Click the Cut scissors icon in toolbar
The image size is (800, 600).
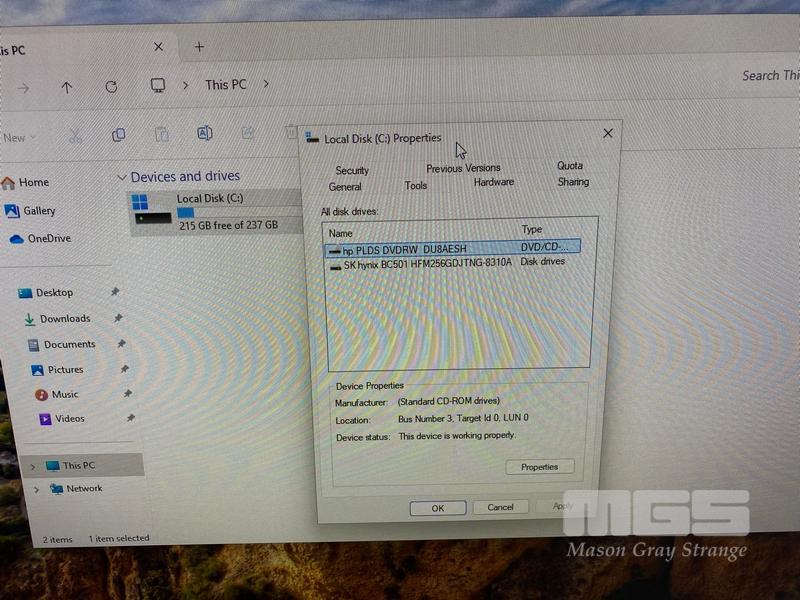76,135
